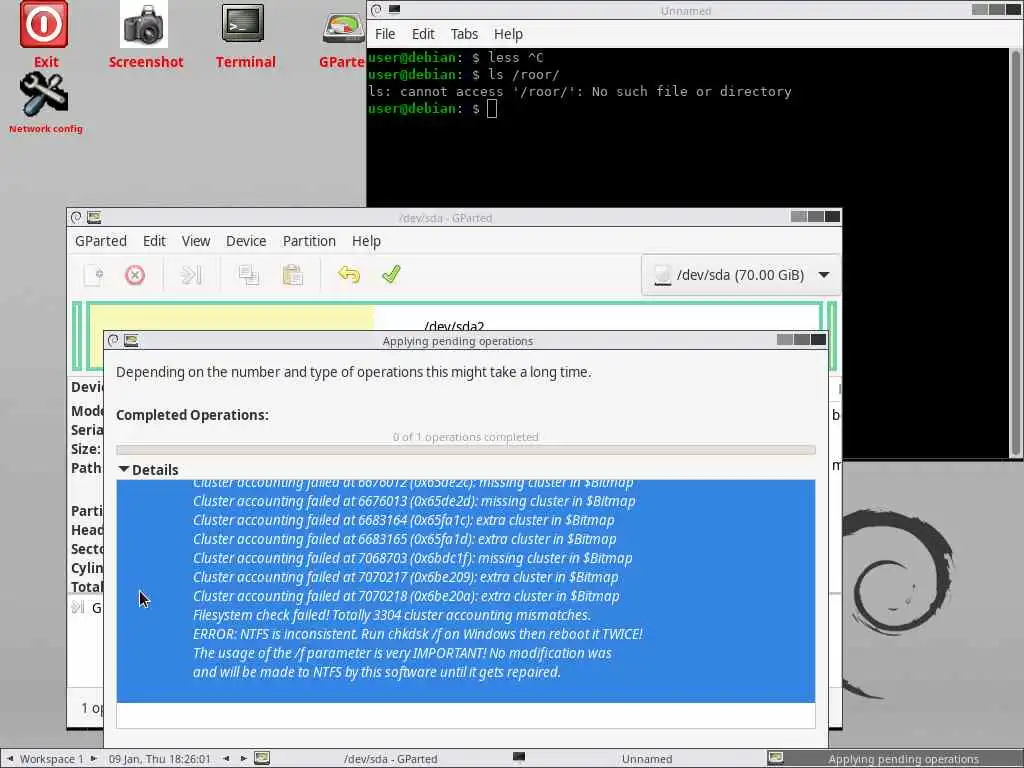Click '0 of 1 operations completed' text
The height and width of the screenshot is (768, 1024).
[466, 436]
